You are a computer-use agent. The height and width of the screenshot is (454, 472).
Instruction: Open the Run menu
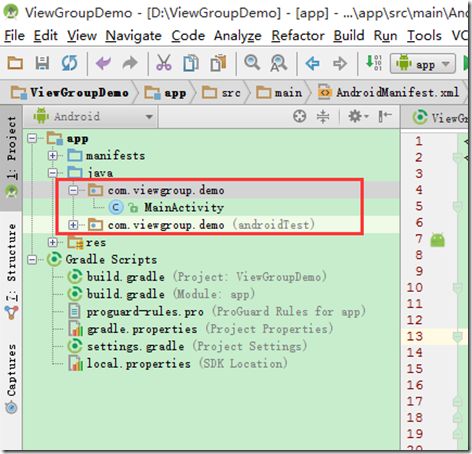[x=385, y=35]
